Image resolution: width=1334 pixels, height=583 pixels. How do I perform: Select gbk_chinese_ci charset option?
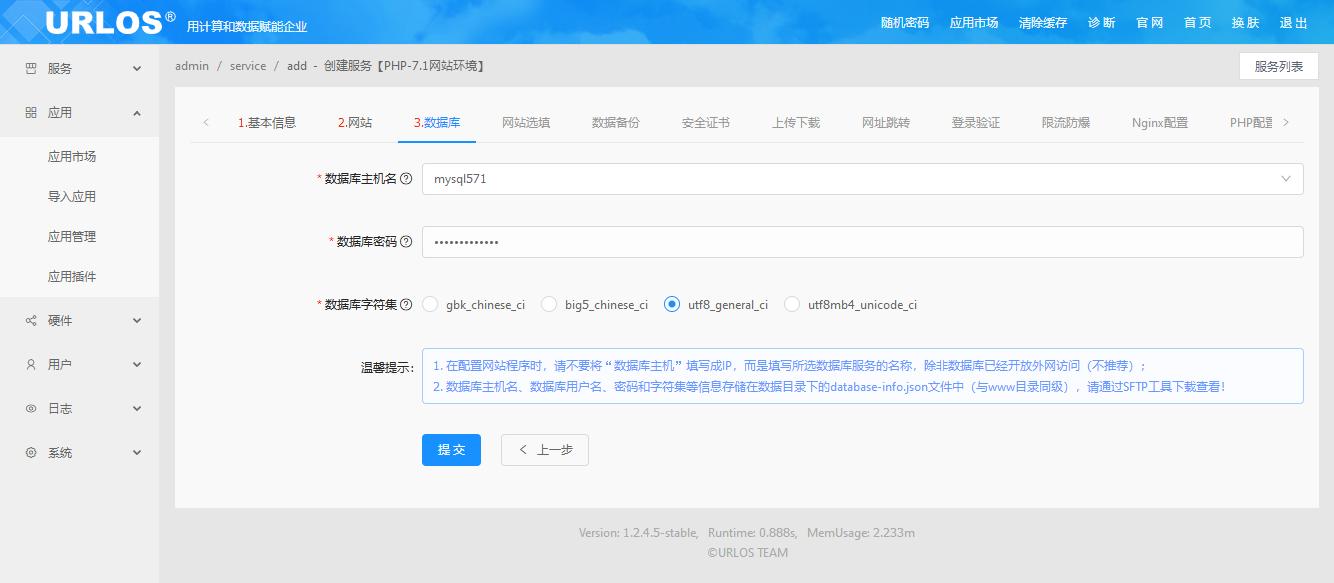click(x=431, y=305)
